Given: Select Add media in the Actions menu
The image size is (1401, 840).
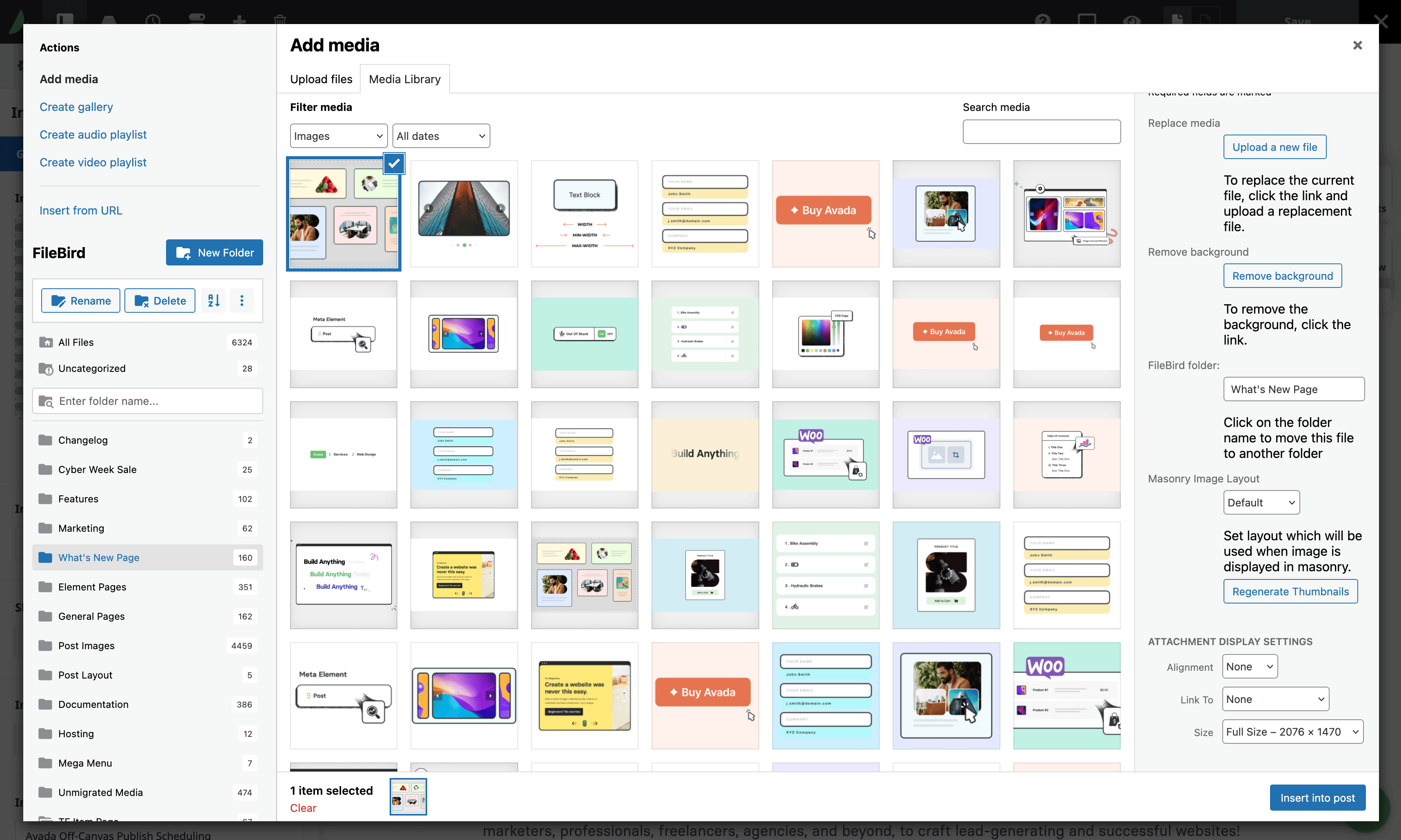Looking at the screenshot, I should [69, 79].
